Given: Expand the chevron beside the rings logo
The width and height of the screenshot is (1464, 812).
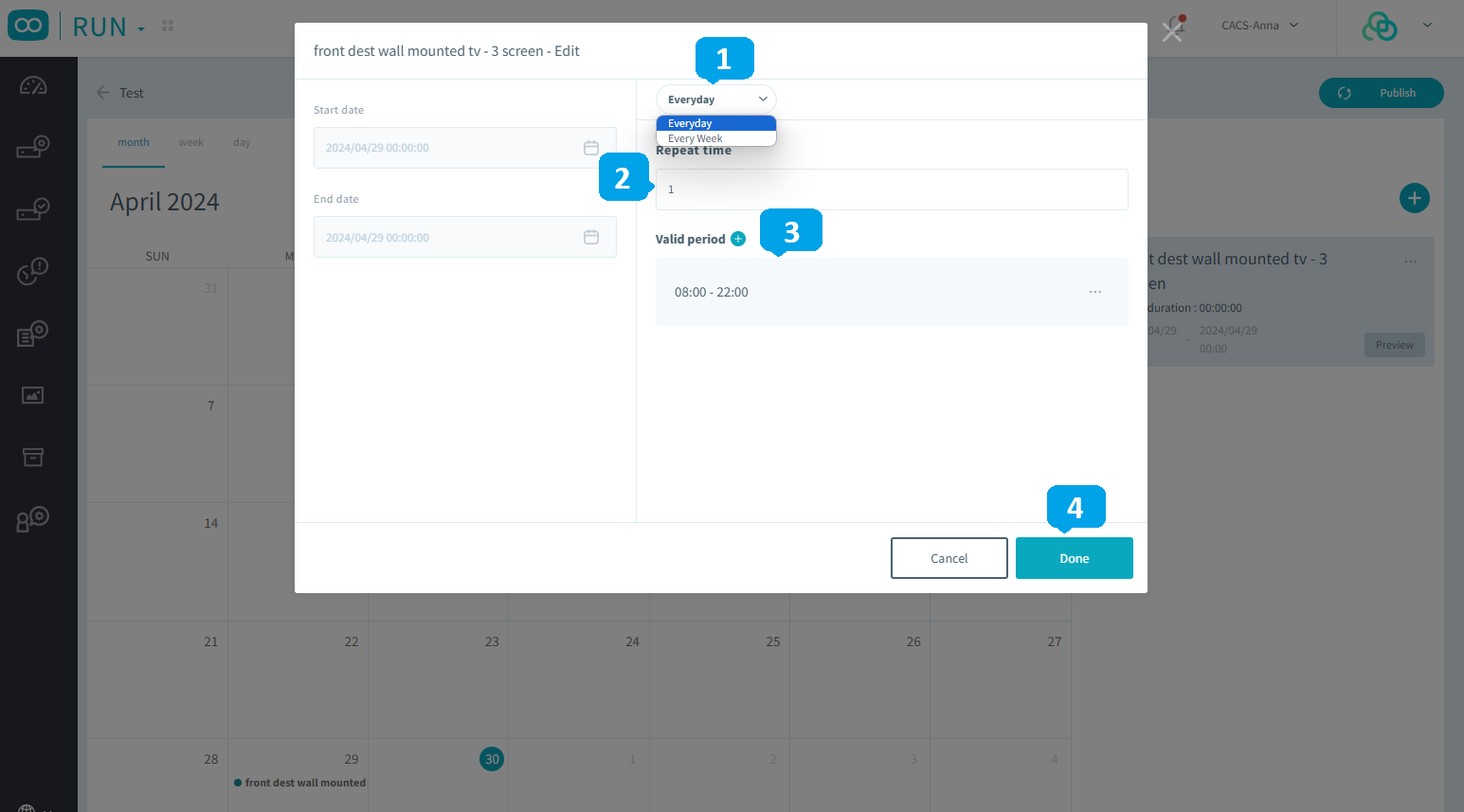Looking at the screenshot, I should point(1427,26).
